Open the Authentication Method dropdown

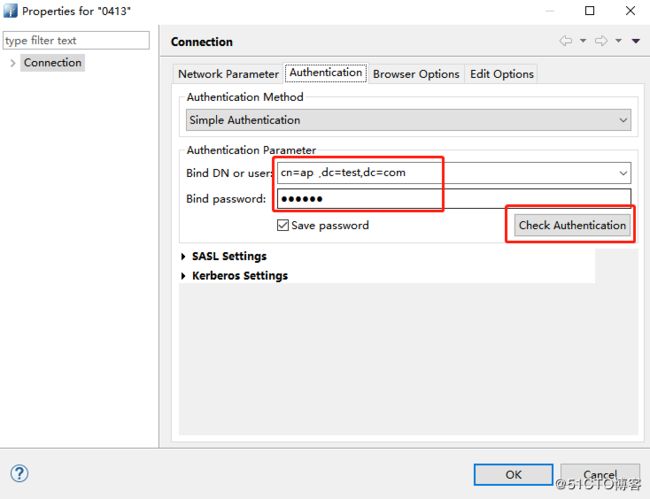408,120
